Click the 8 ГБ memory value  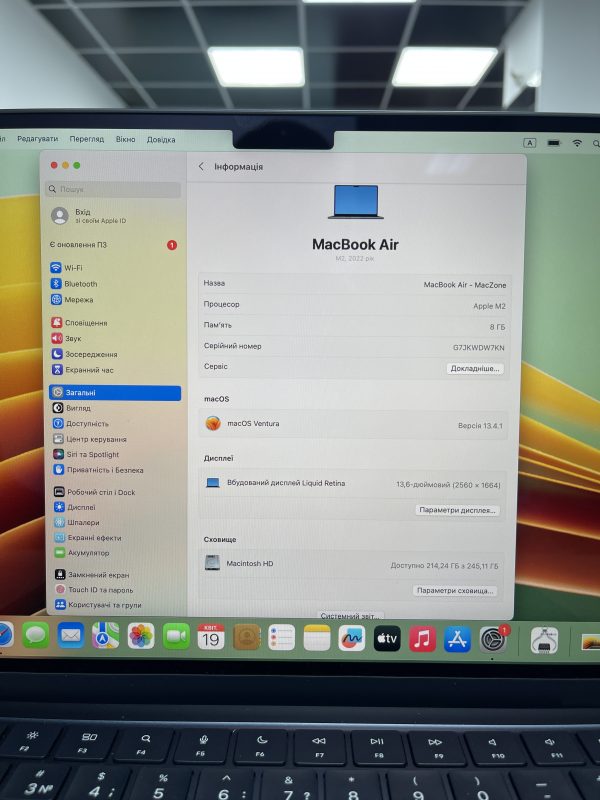point(497,327)
